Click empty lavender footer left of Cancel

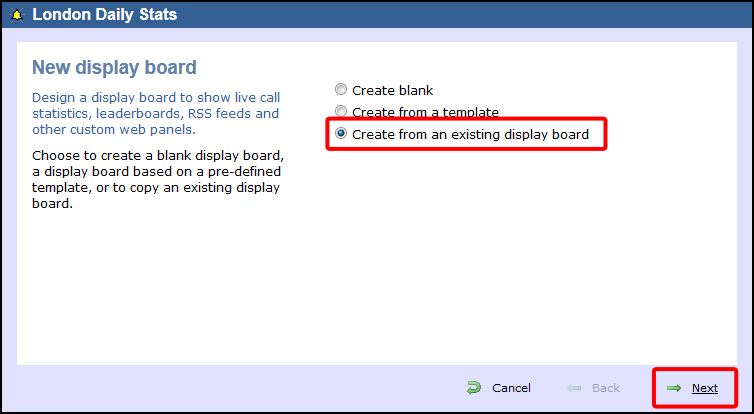tap(231, 388)
